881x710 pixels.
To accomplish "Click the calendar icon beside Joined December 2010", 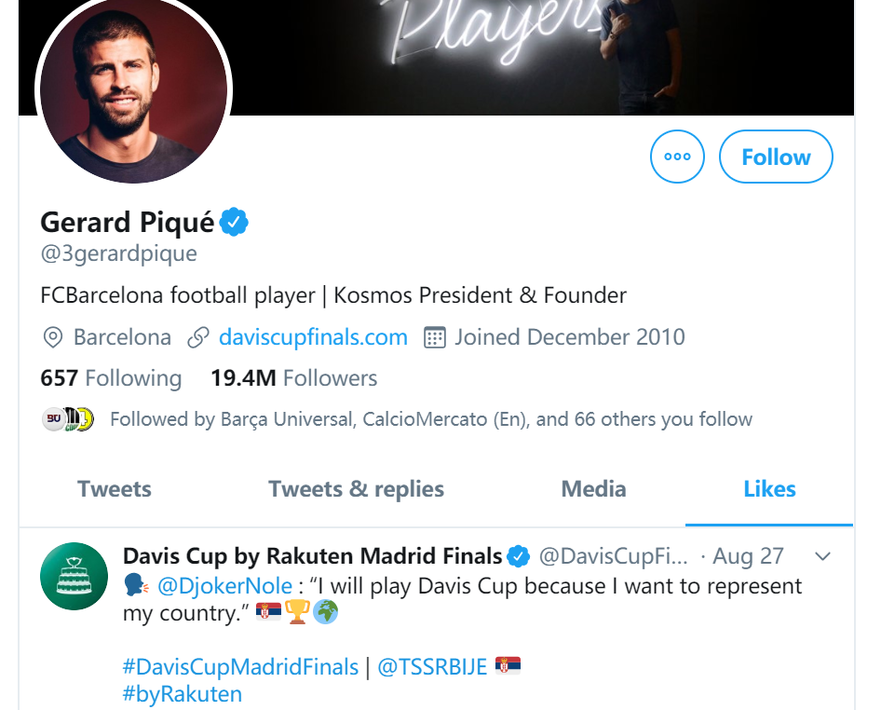I will pos(434,338).
